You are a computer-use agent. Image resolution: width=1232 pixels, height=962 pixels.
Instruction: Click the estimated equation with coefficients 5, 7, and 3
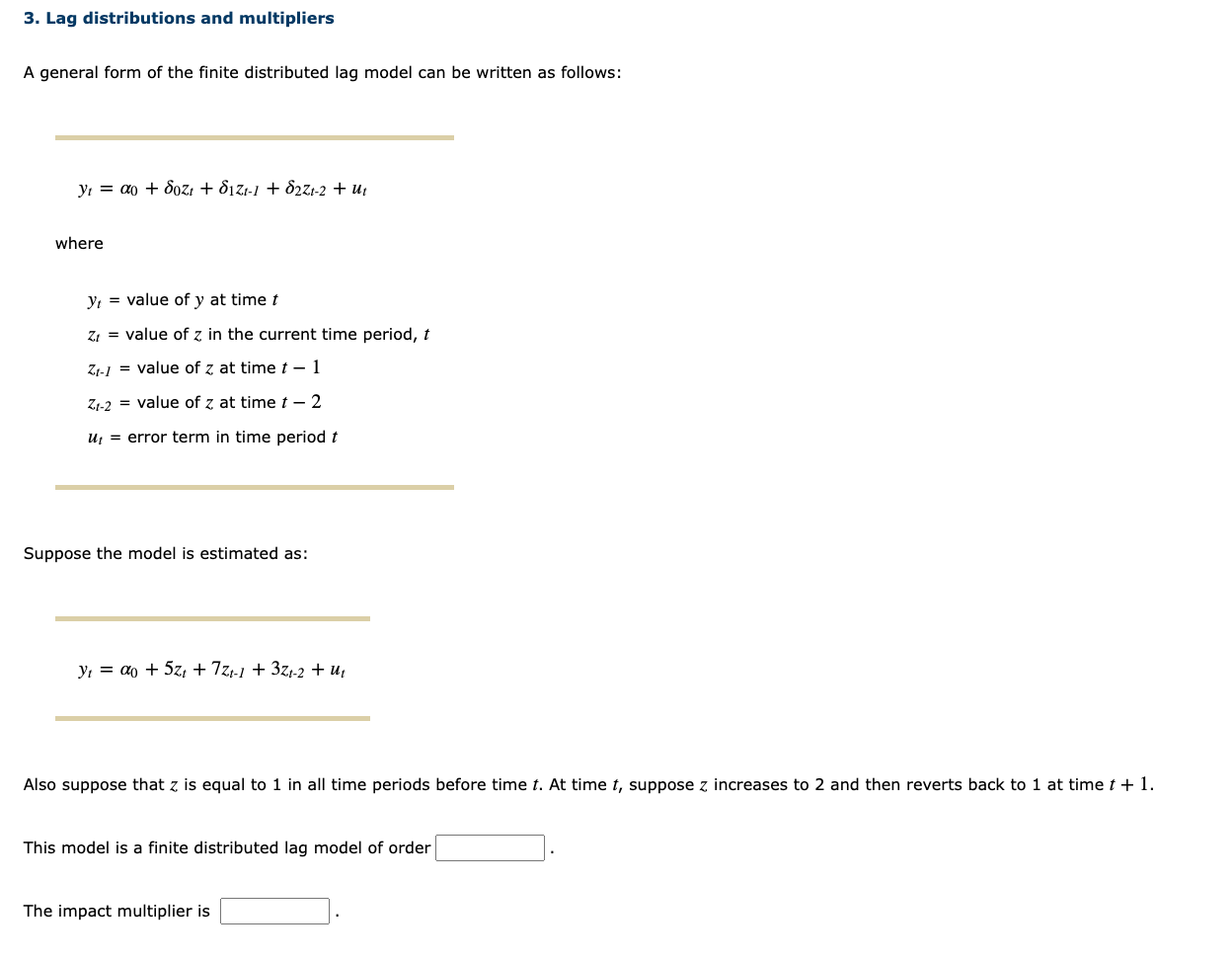tap(210, 670)
